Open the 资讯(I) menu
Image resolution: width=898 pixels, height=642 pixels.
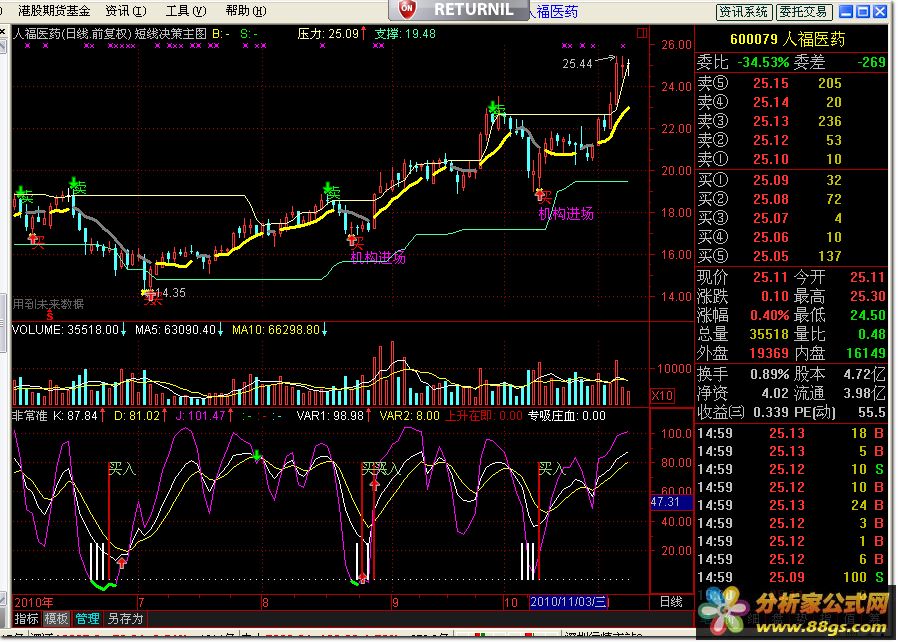click(126, 10)
